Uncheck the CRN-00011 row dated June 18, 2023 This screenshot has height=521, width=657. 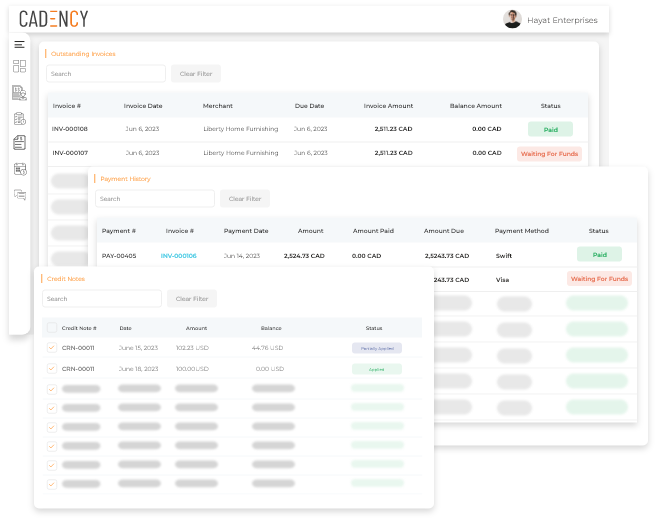coord(52,368)
